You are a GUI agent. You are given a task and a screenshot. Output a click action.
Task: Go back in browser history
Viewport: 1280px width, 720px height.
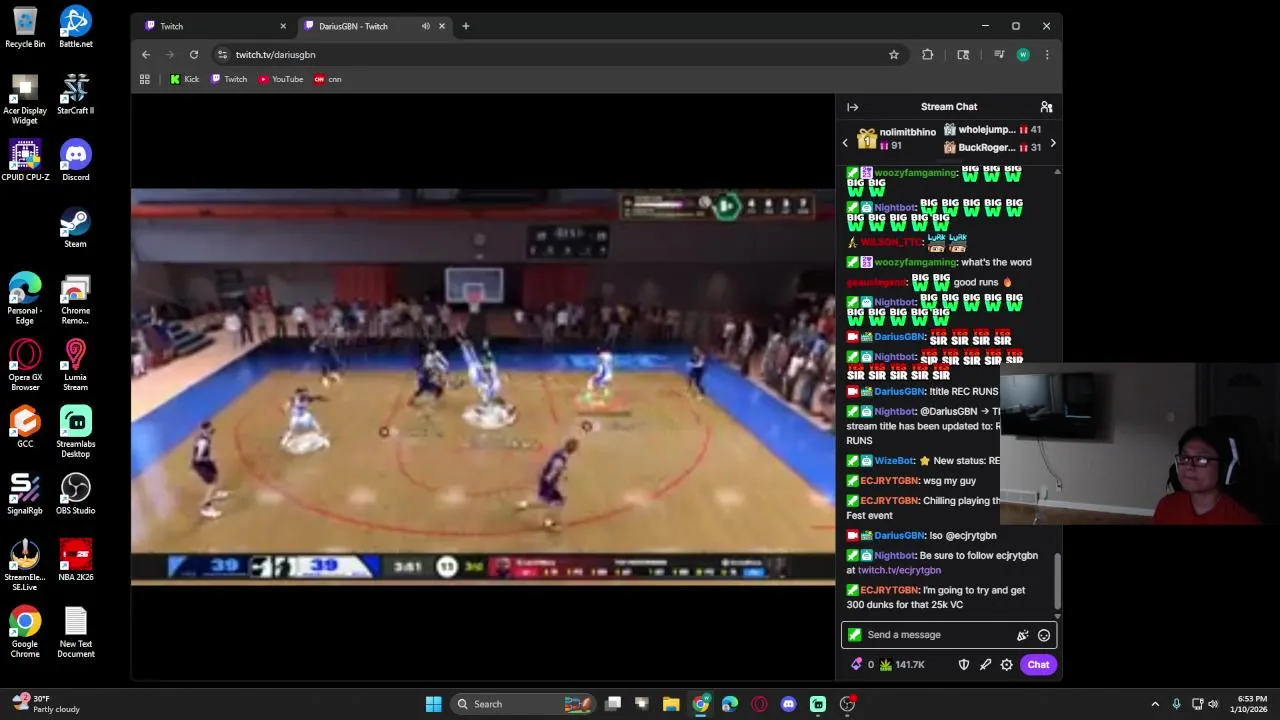point(146,55)
